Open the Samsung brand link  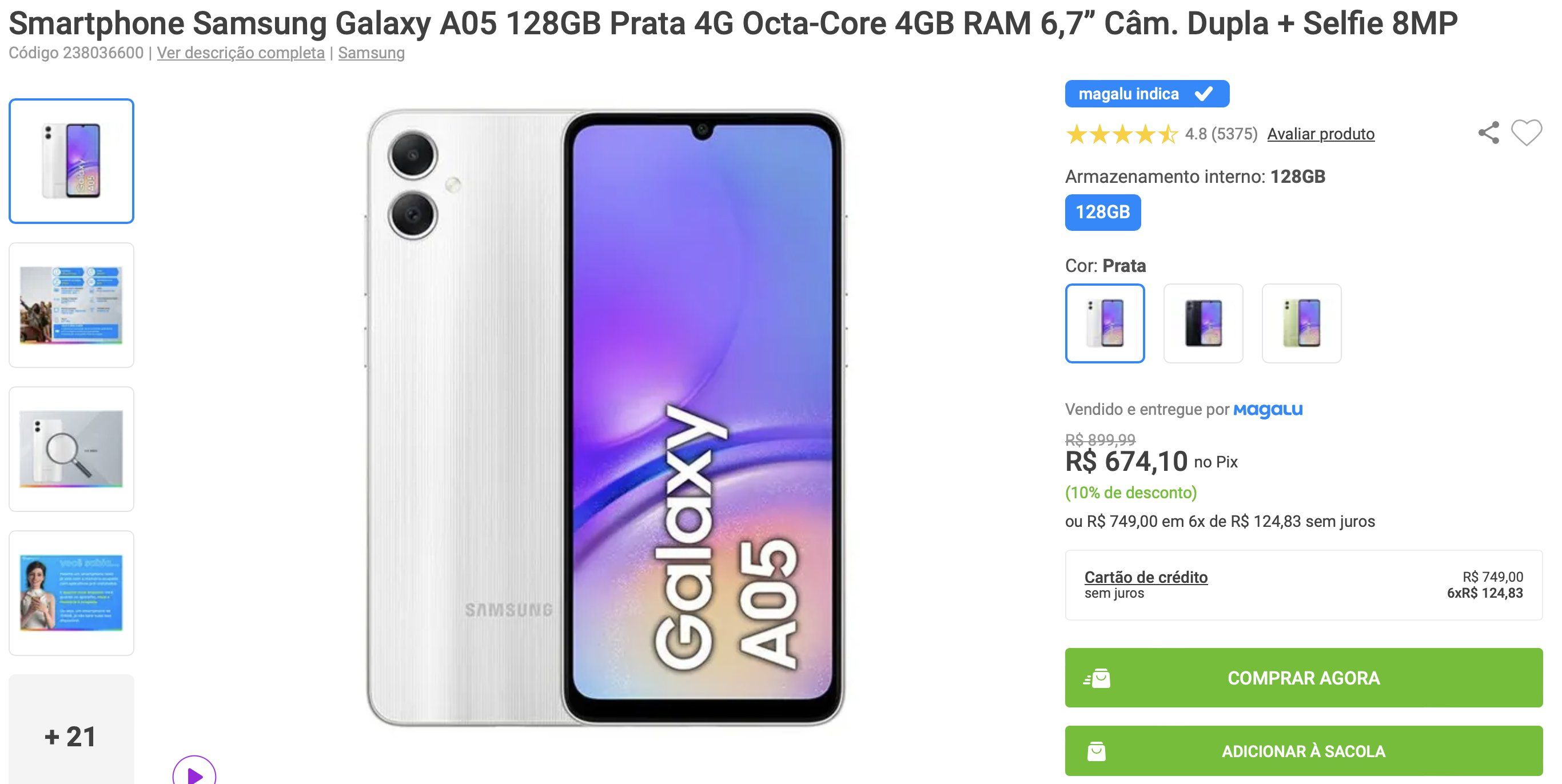pos(371,53)
